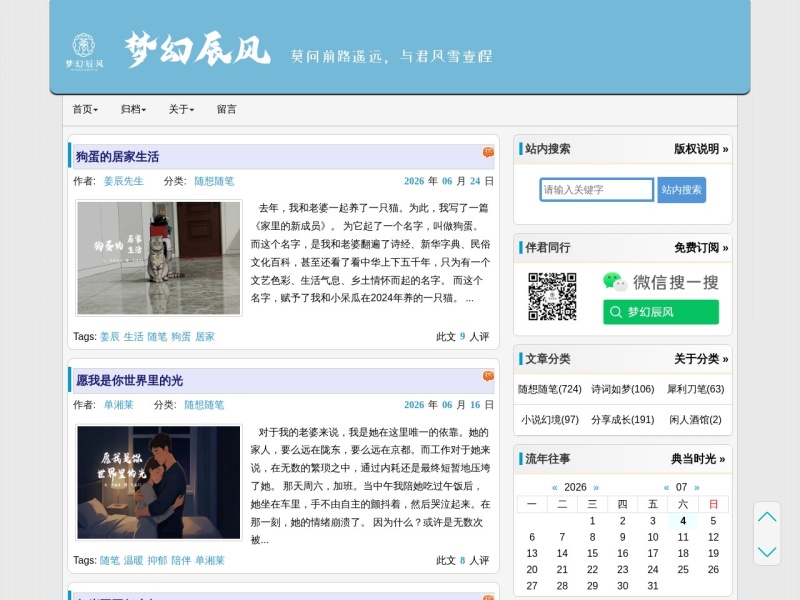Click the WeChat QR code image
Image resolution: width=800 pixels, height=600 pixels.
pyautogui.click(x=552, y=296)
